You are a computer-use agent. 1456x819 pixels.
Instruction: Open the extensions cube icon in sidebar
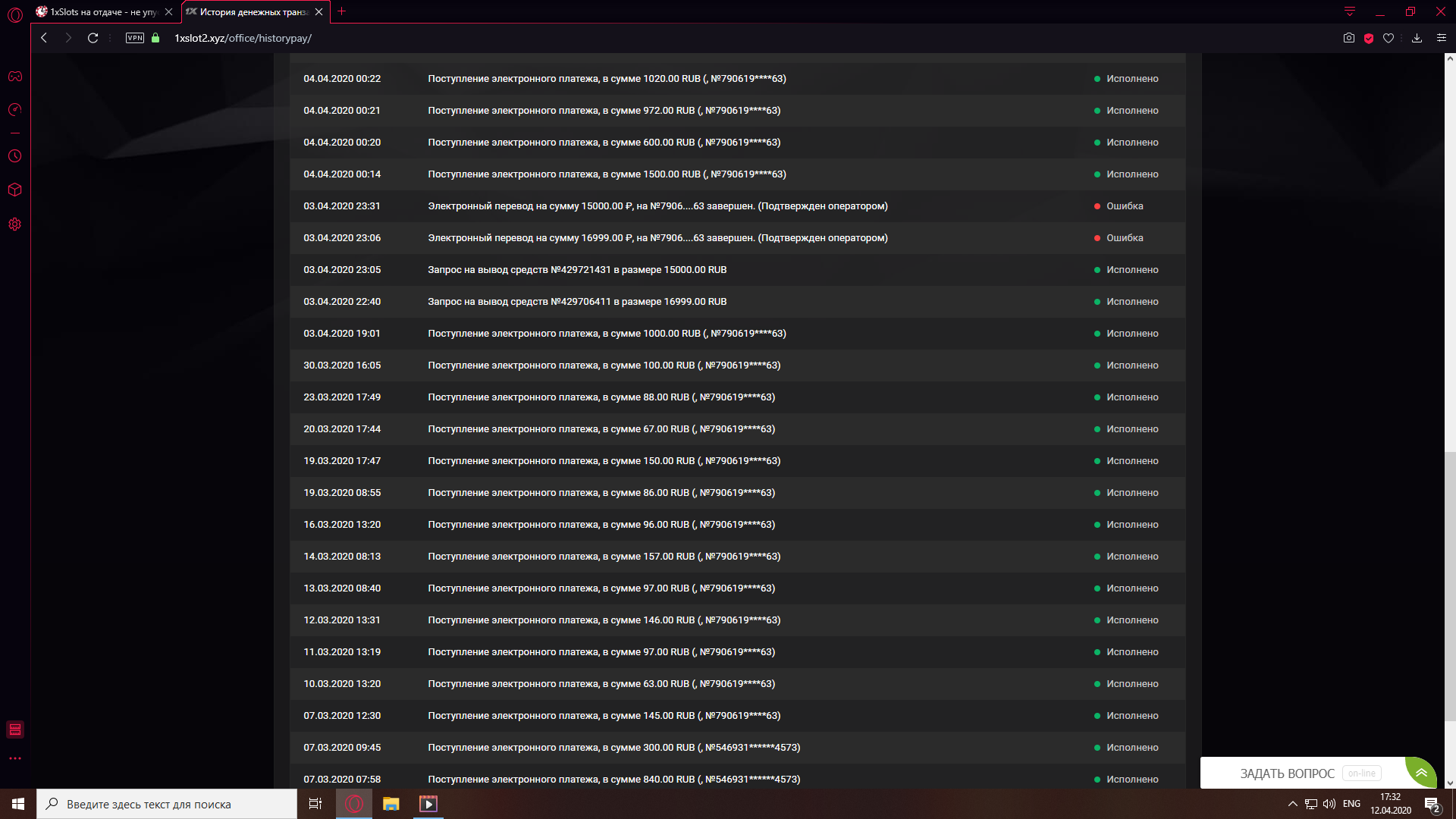point(15,190)
